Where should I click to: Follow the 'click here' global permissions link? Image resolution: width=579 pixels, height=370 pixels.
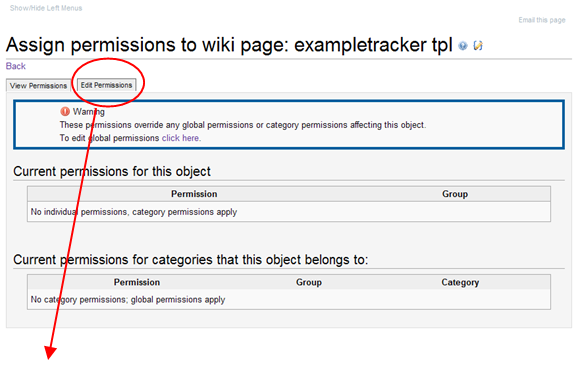coord(181,138)
